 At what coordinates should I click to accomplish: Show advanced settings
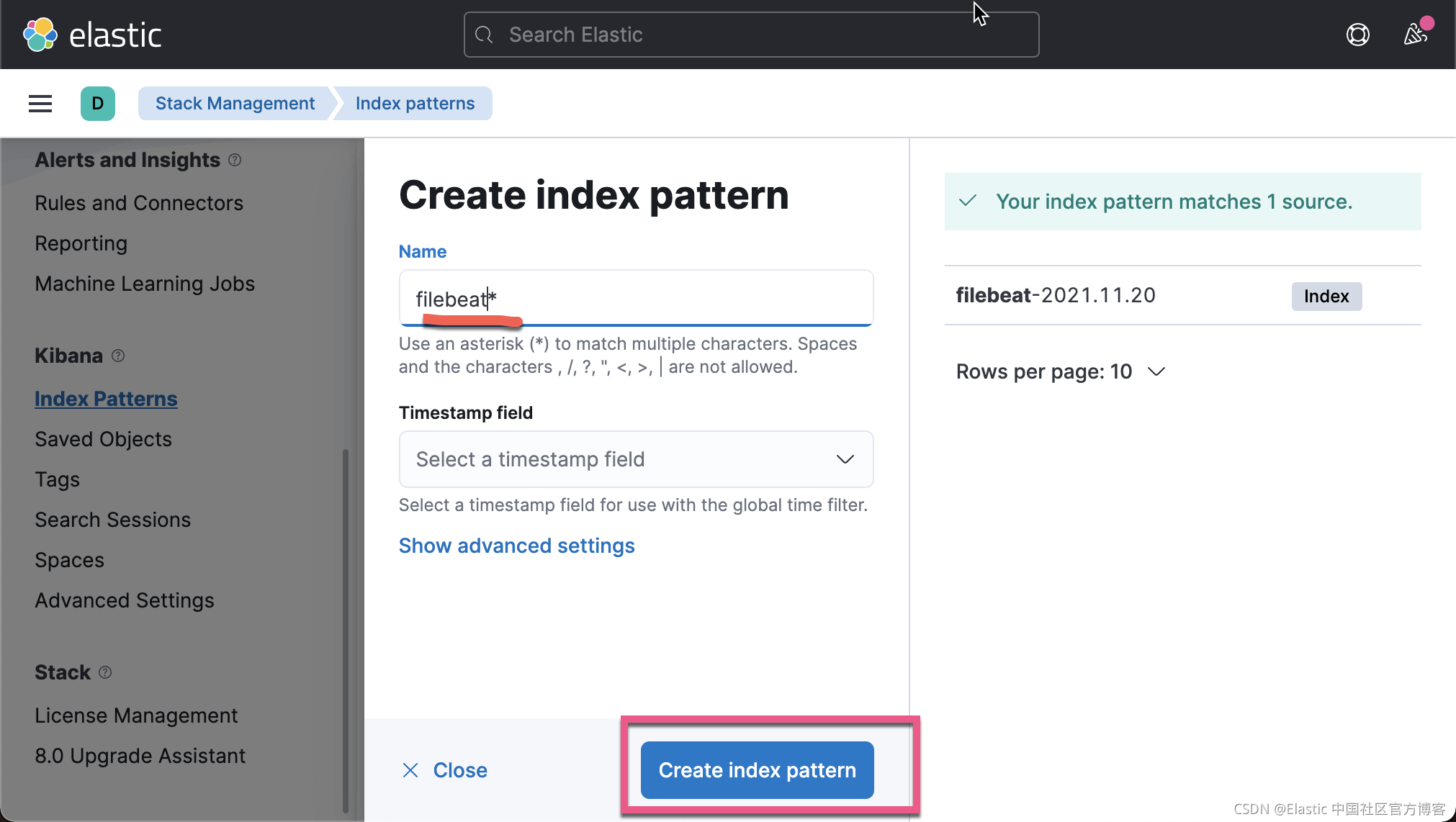516,546
